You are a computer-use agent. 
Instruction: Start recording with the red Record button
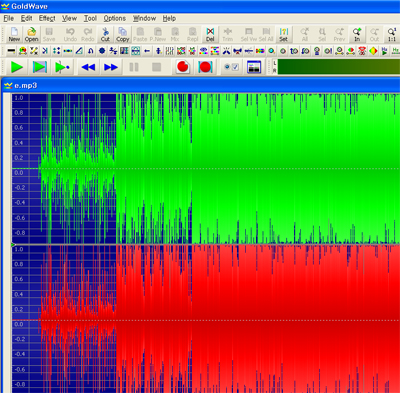point(183,67)
